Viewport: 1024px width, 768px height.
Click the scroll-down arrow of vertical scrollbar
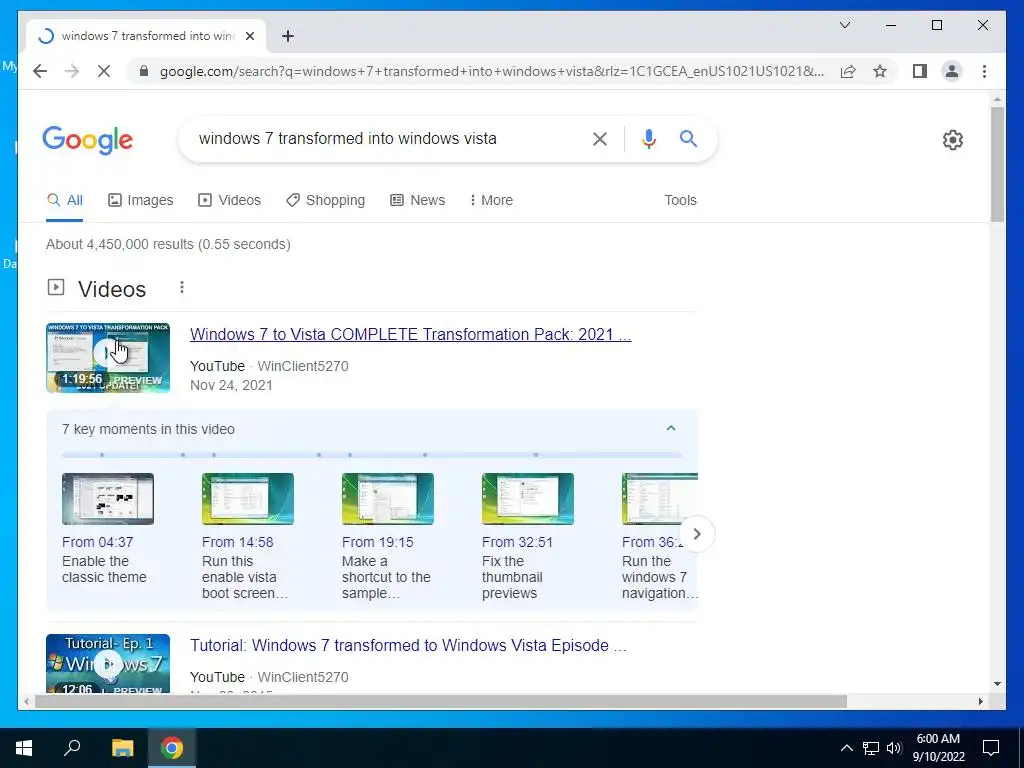coord(997,684)
